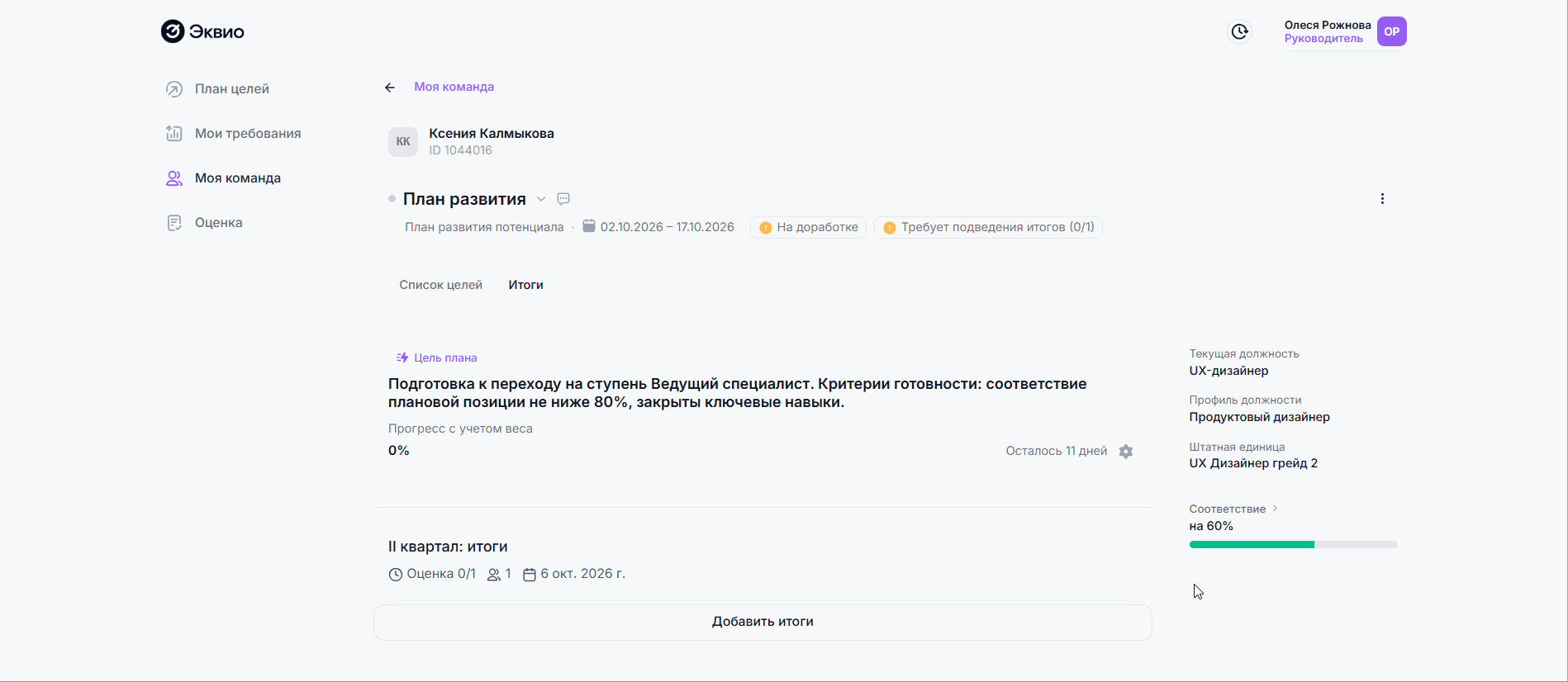Select the Итоги tab
Viewport: 1568px width, 682px height.
pyautogui.click(x=526, y=285)
